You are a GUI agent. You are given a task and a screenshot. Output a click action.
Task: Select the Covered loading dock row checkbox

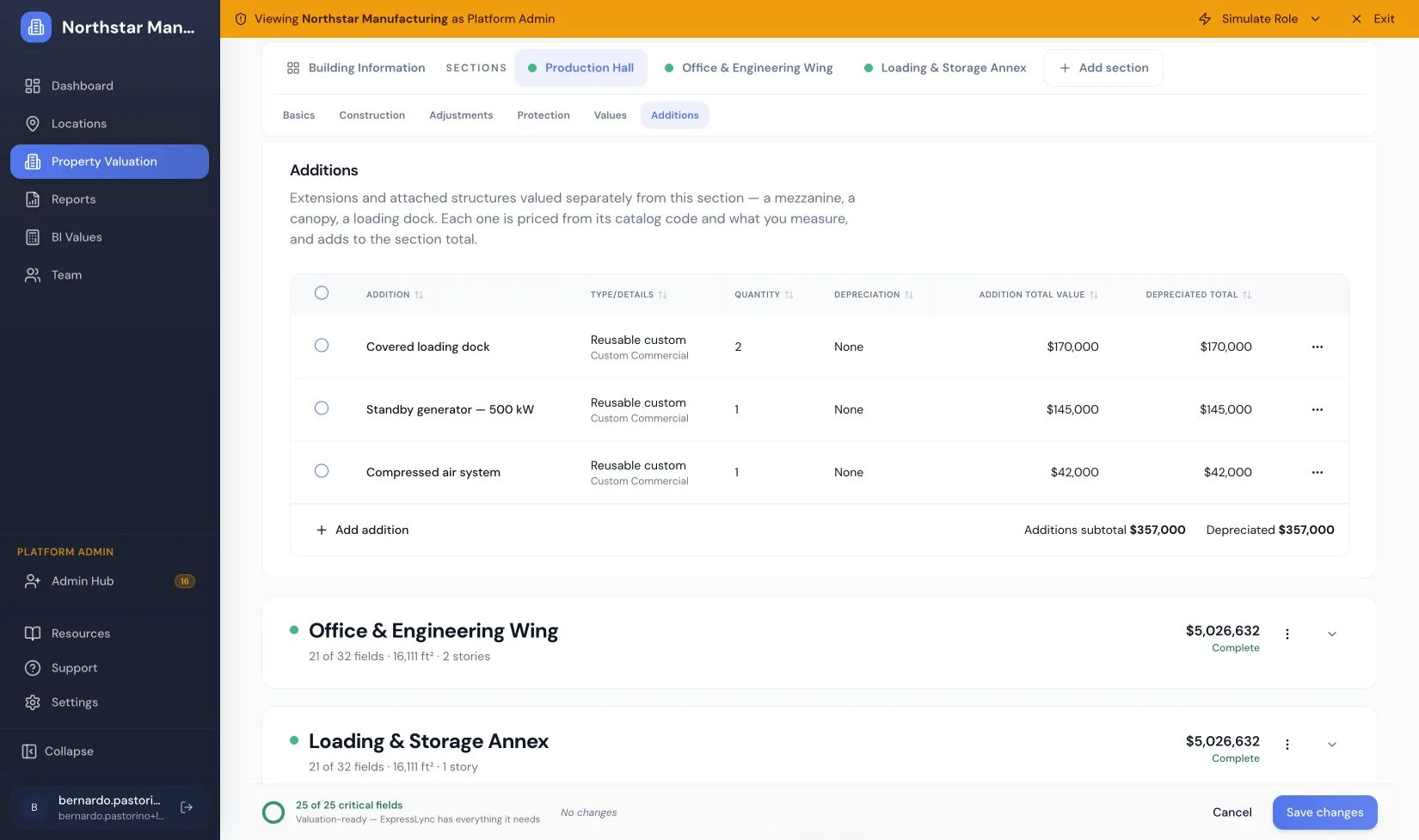(x=322, y=346)
